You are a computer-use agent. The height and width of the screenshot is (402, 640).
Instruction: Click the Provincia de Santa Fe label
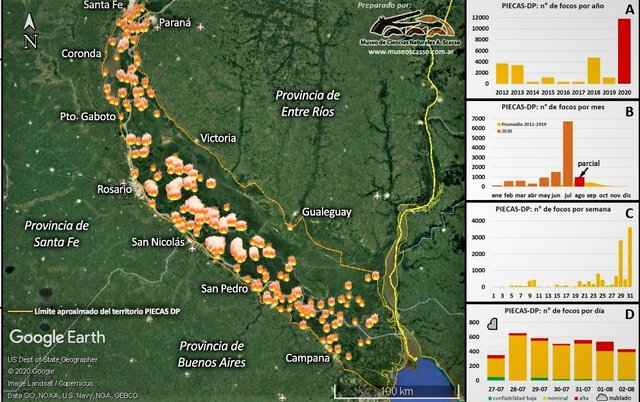pos(57,234)
